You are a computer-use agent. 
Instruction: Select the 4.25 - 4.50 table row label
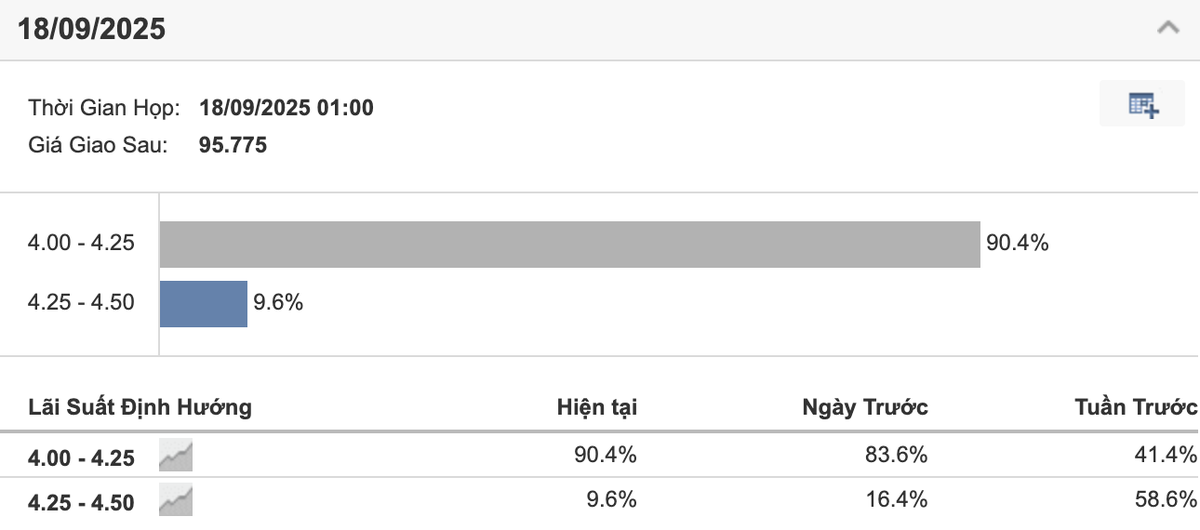pyautogui.click(x=81, y=502)
